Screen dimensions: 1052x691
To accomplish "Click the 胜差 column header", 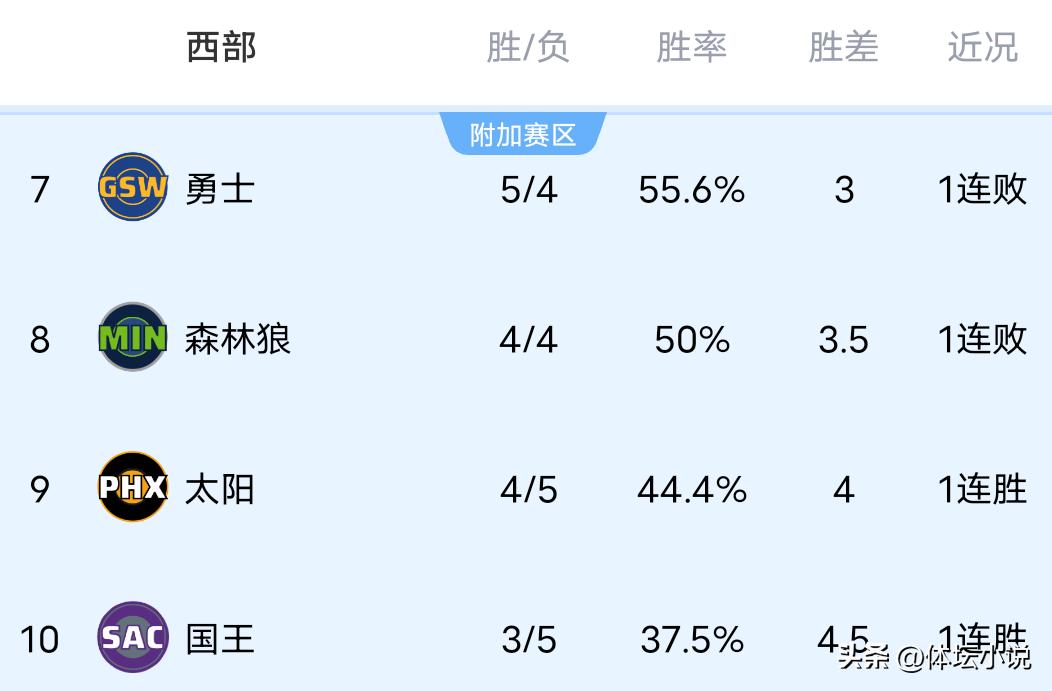I will click(x=843, y=47).
